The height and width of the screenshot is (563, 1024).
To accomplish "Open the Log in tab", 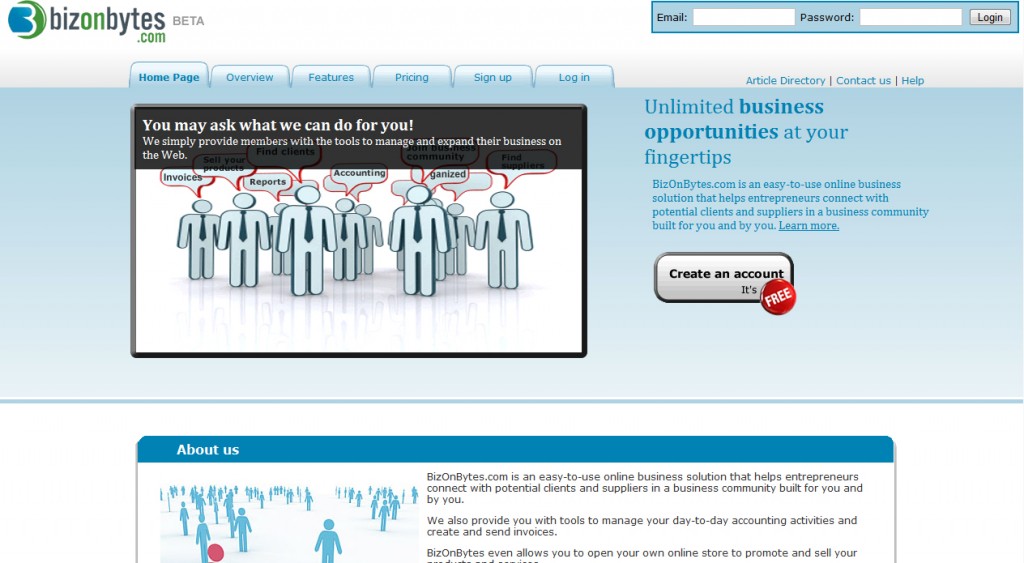I will point(574,77).
